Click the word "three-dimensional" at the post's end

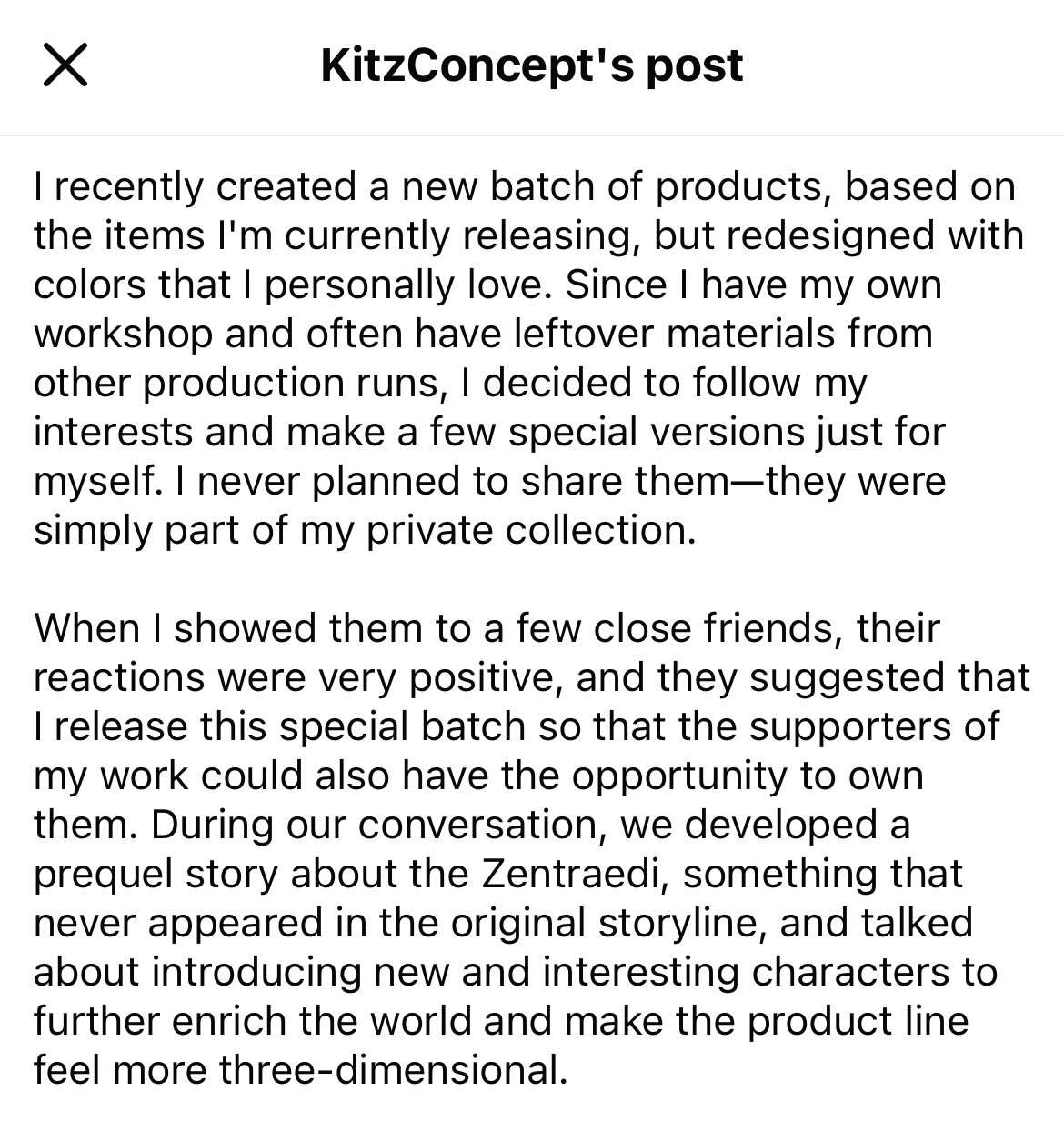387,1071
